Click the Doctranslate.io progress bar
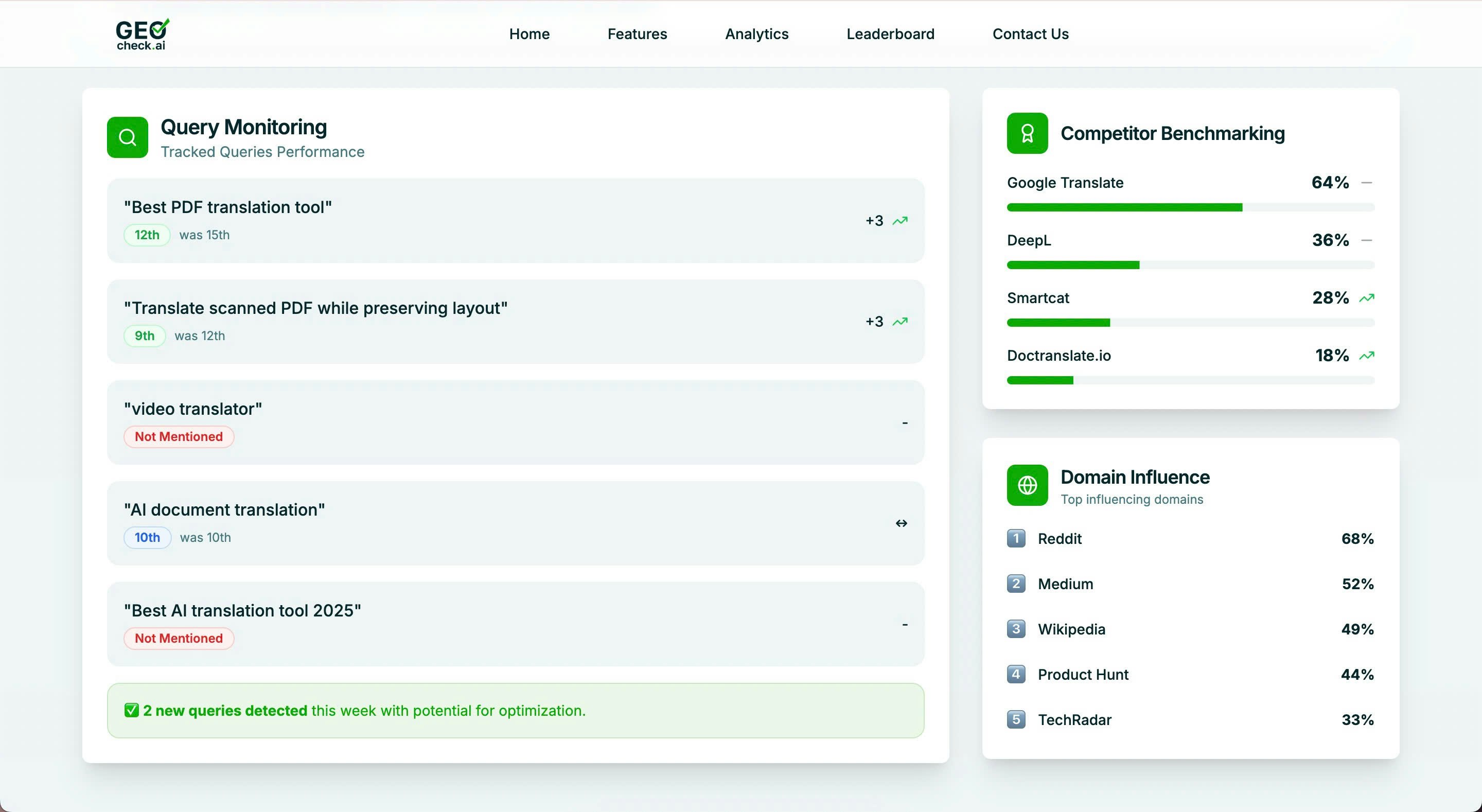 [1190, 380]
